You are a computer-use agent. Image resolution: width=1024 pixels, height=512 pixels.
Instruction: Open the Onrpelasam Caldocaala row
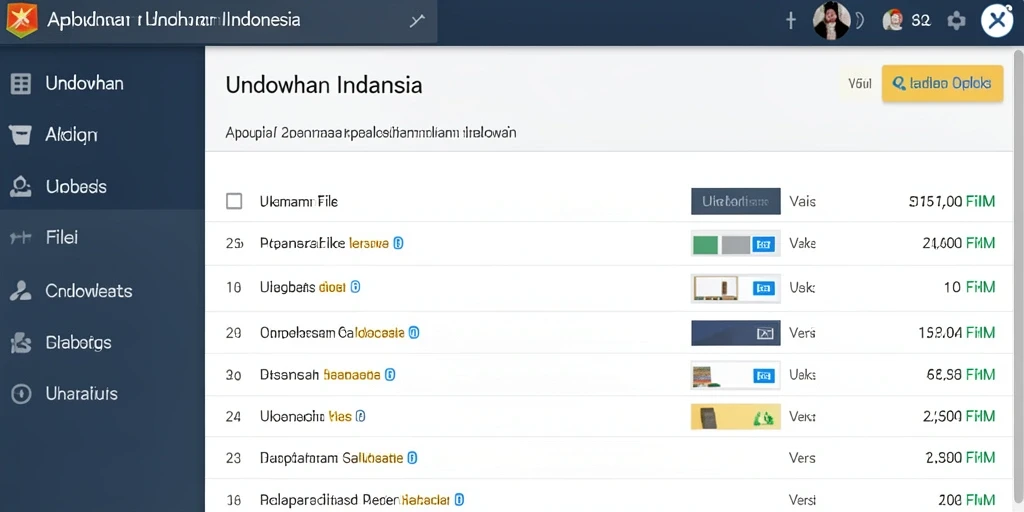pos(611,332)
